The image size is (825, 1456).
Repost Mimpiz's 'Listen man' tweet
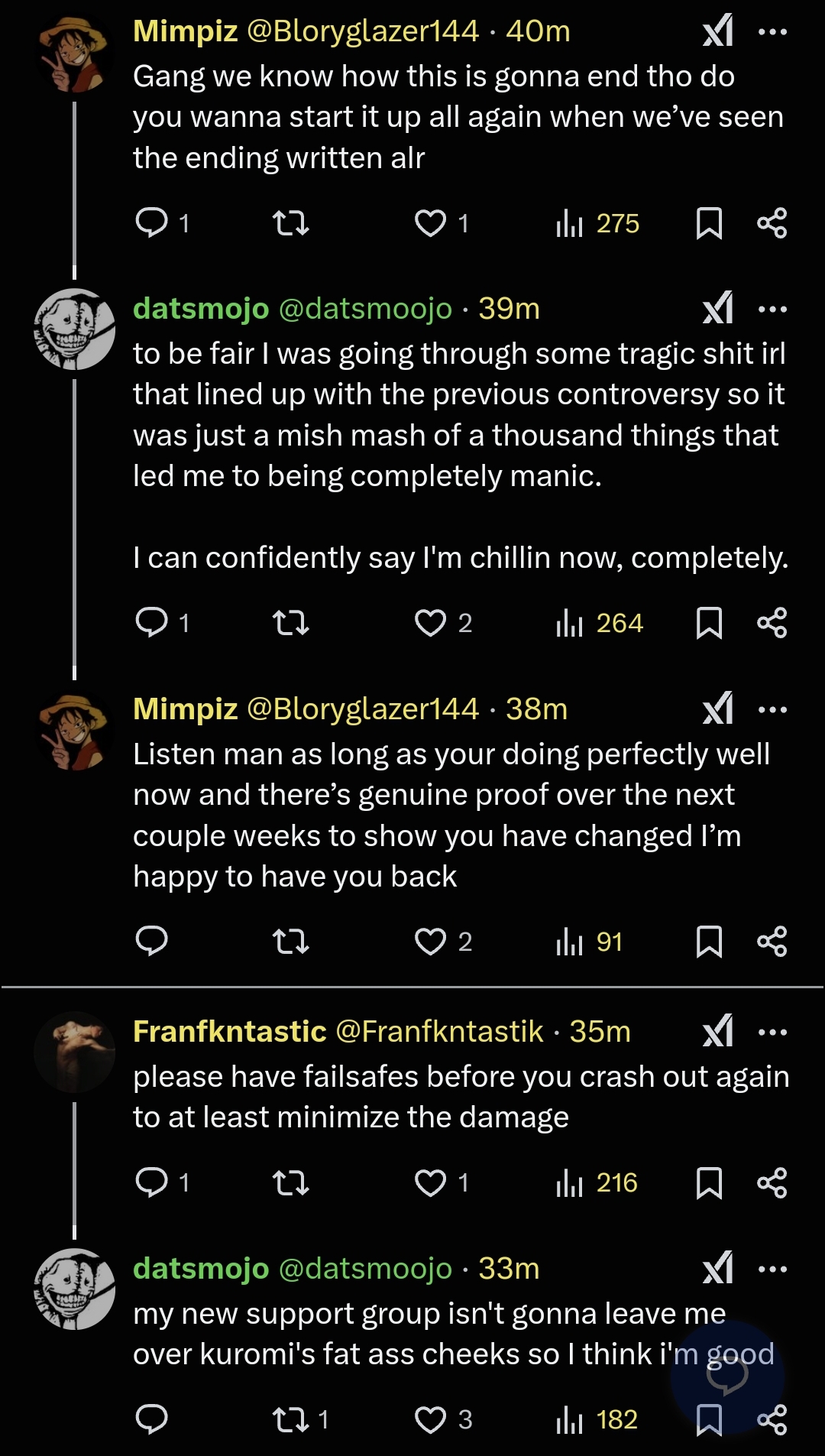(290, 942)
